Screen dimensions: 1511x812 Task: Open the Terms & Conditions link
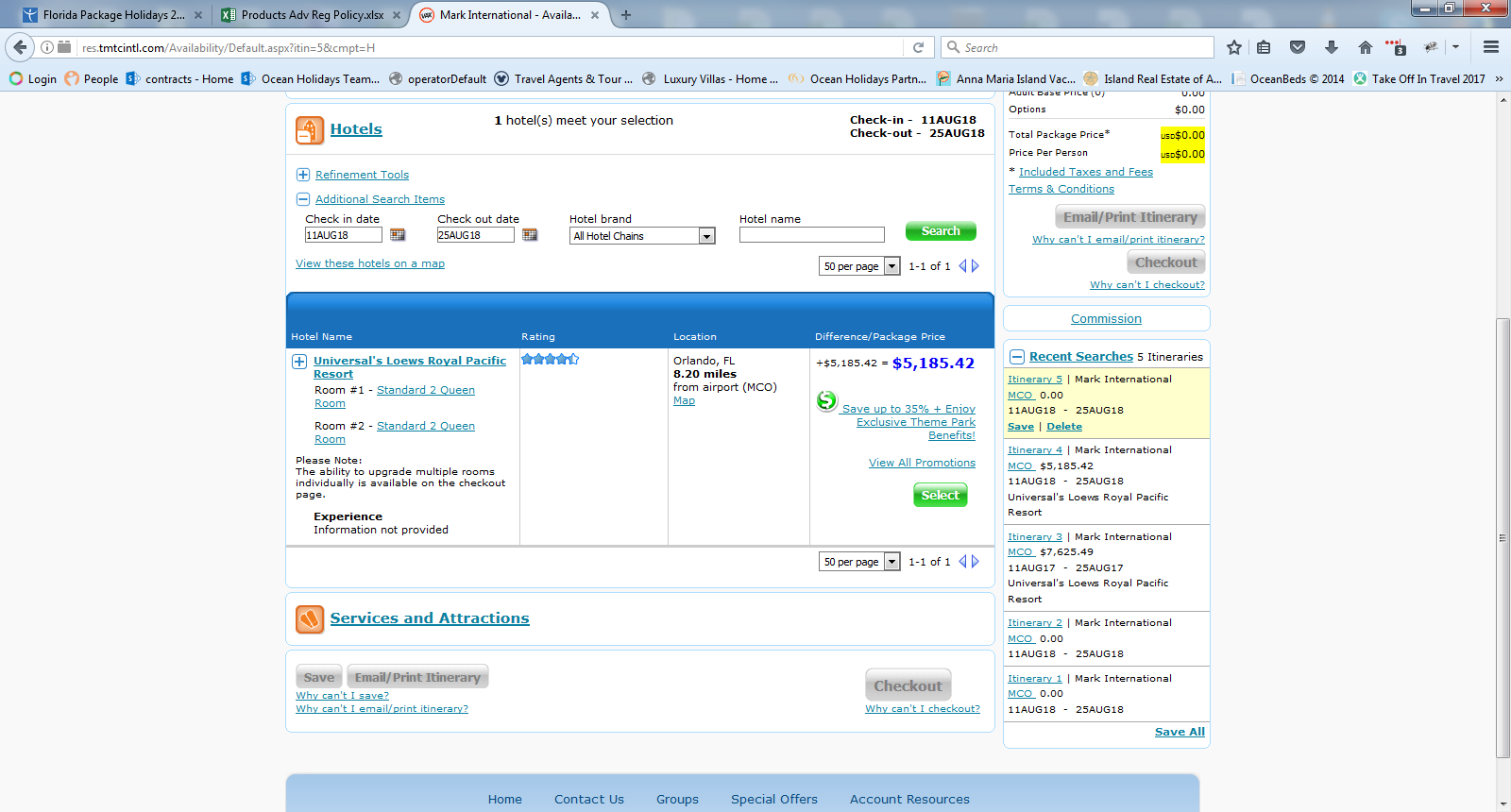[1061, 189]
